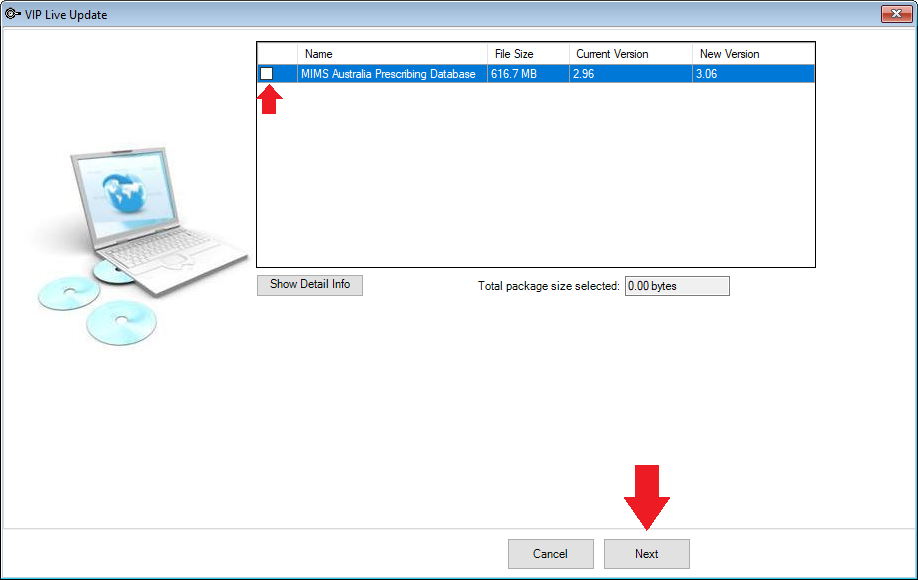Open Show Detail Info

[x=310, y=285]
